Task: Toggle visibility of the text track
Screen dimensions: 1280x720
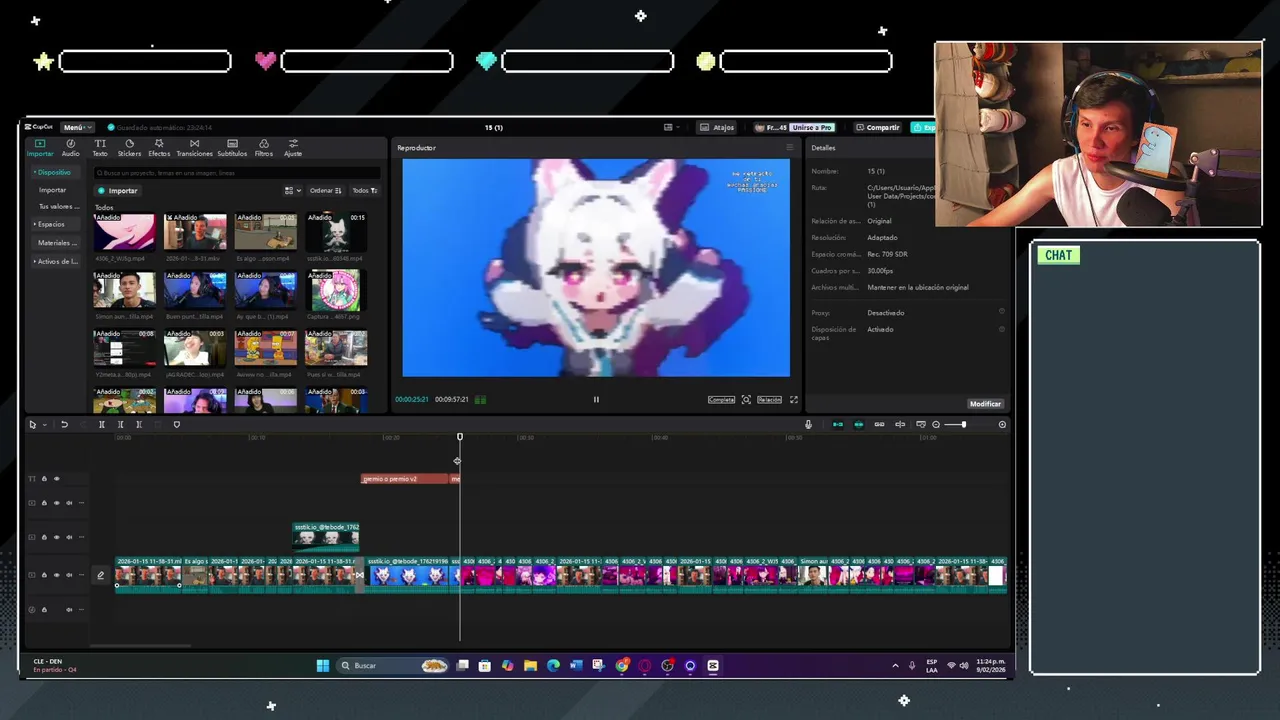Action: tap(56, 479)
